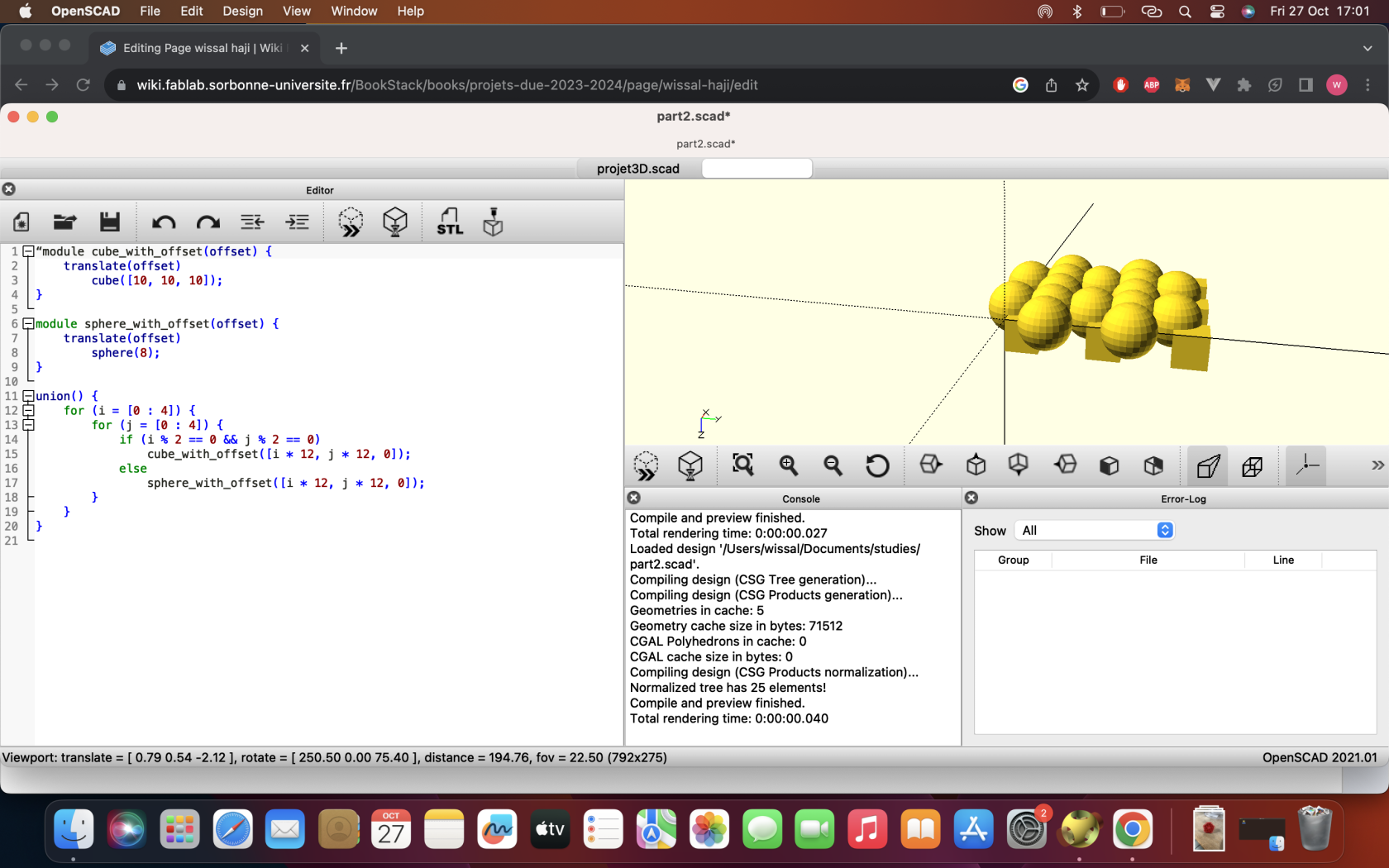The width and height of the screenshot is (1389, 868).
Task: Switch to the projet3D.scad tab
Action: pyautogui.click(x=638, y=169)
